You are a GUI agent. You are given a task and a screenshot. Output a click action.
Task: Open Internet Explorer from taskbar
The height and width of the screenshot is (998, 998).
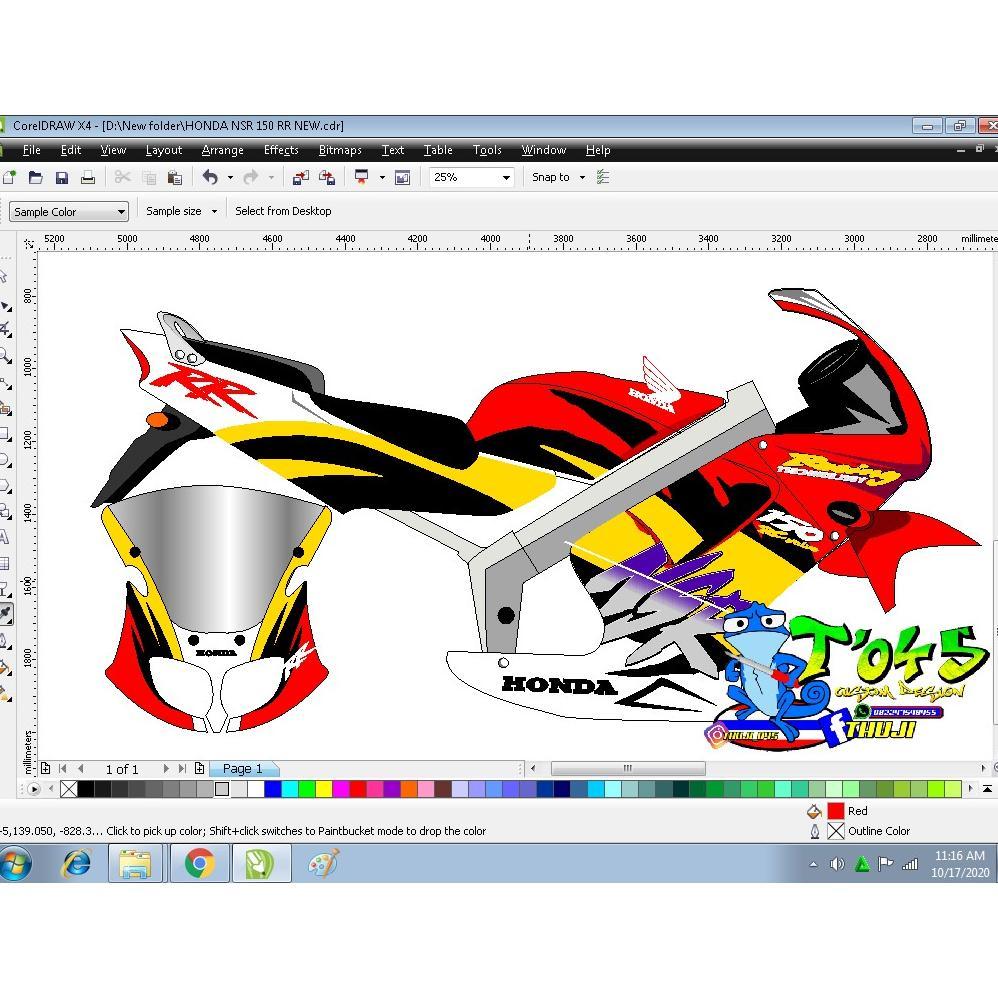coord(76,864)
